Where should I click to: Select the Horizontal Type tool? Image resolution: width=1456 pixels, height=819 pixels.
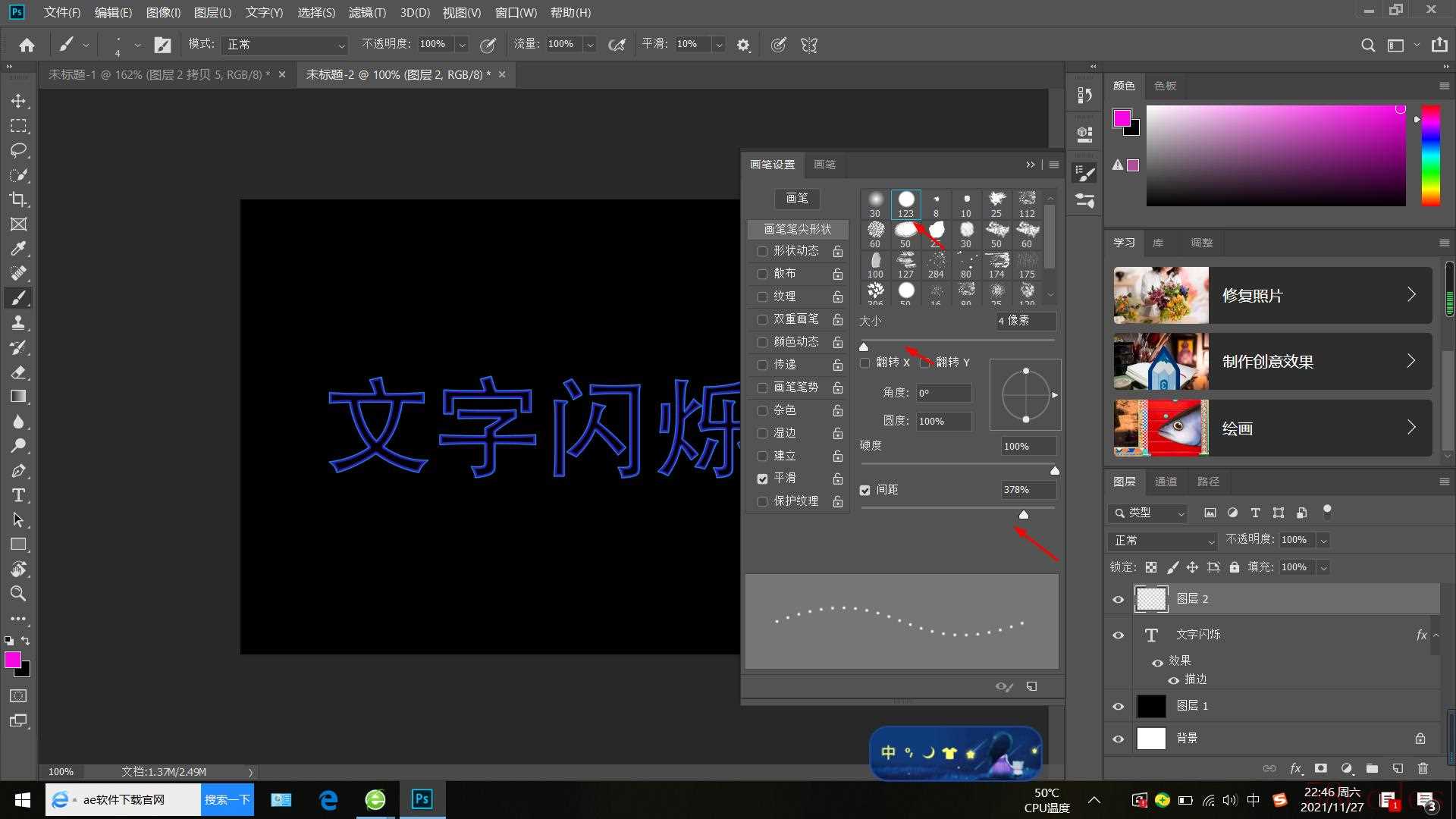coord(18,495)
